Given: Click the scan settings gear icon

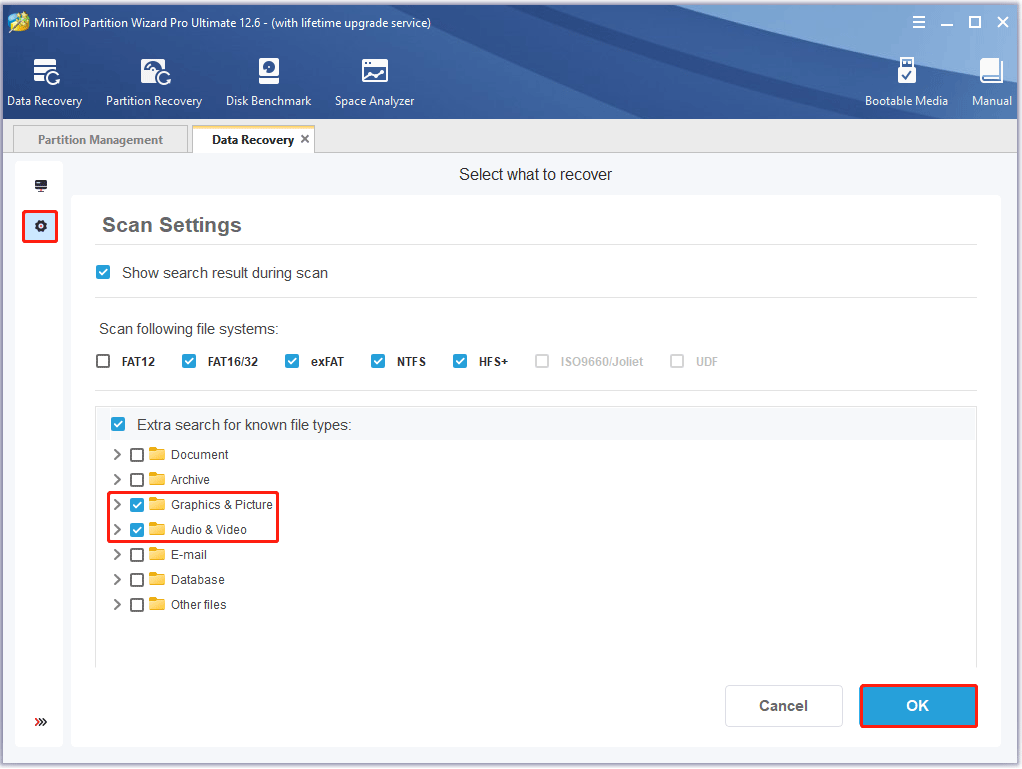Looking at the screenshot, I should (x=40, y=226).
